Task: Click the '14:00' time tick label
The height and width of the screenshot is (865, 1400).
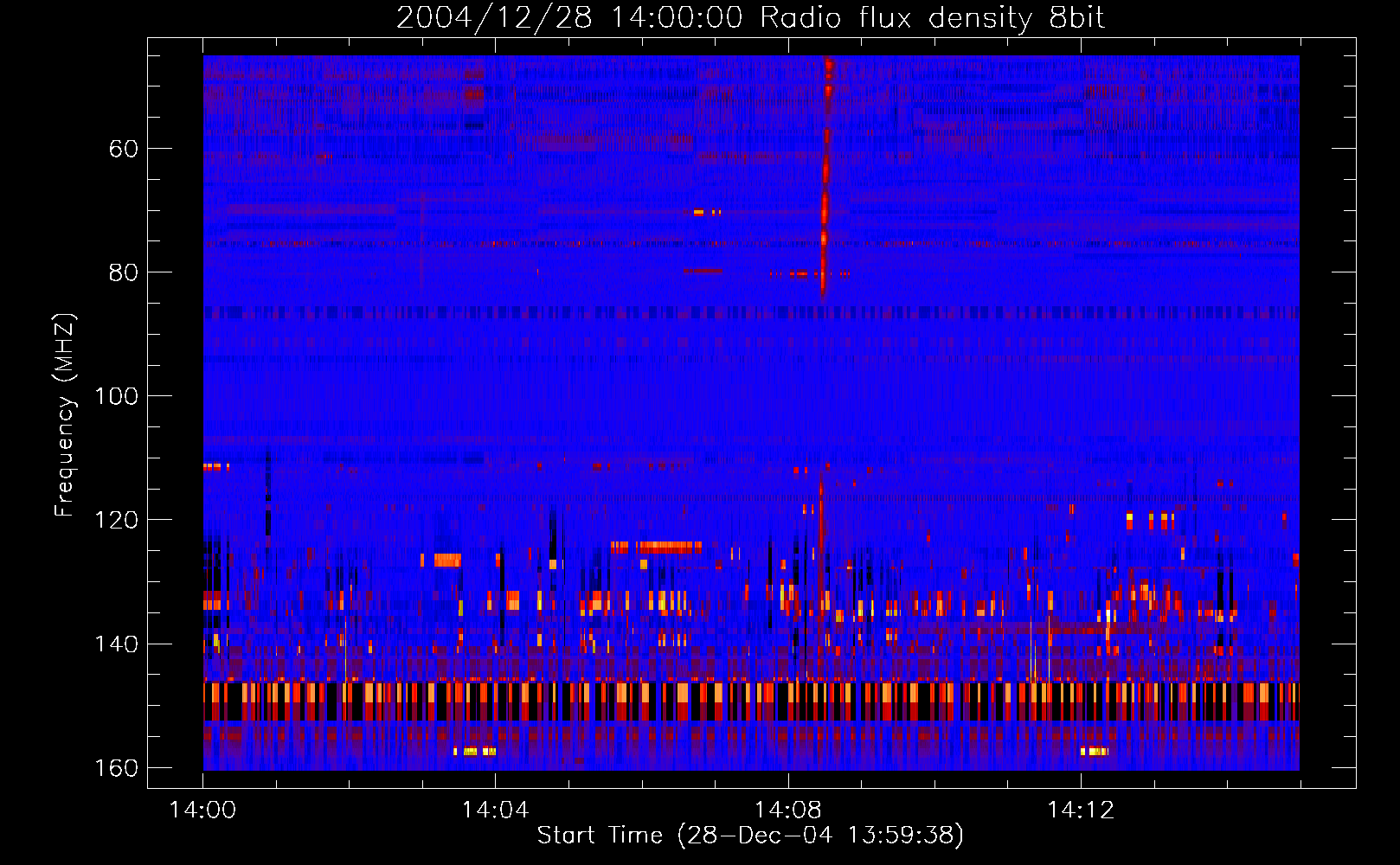Action: (x=202, y=811)
